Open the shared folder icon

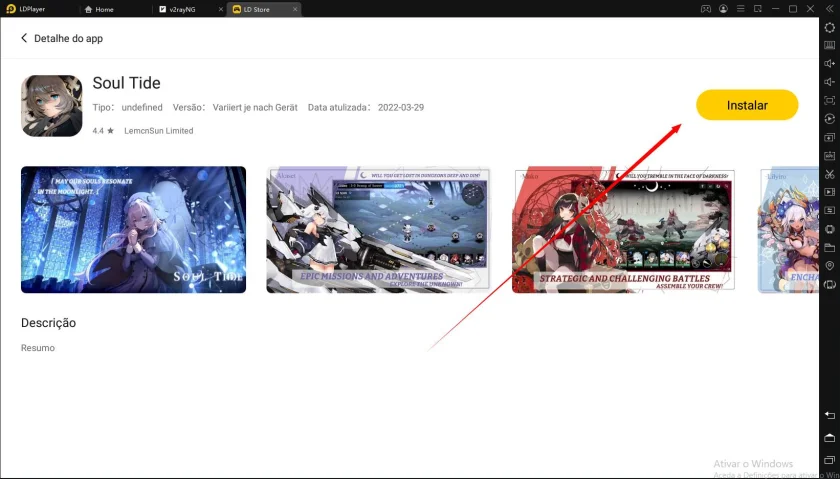click(x=829, y=247)
